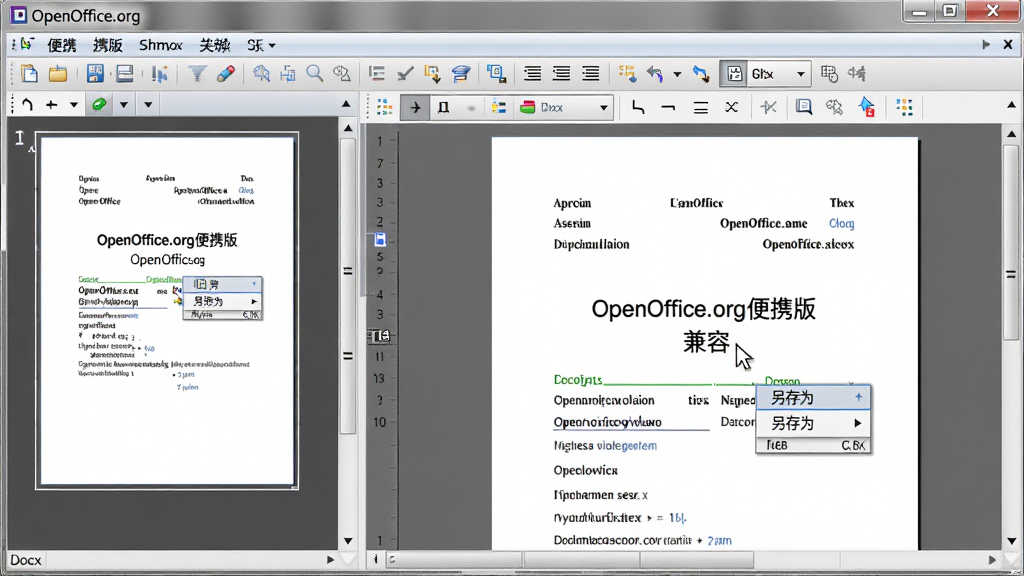Open 另存为 submenu entry with arrow
1024x576 pixels.
coord(813,423)
